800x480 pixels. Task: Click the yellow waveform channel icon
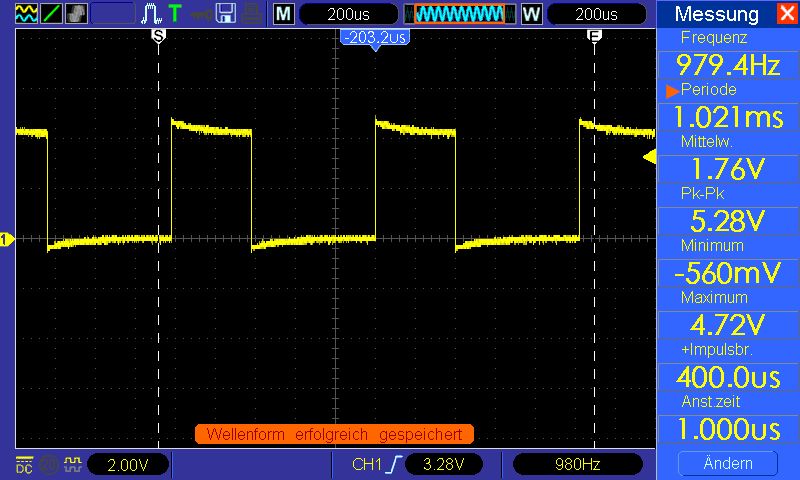[x=26, y=14]
